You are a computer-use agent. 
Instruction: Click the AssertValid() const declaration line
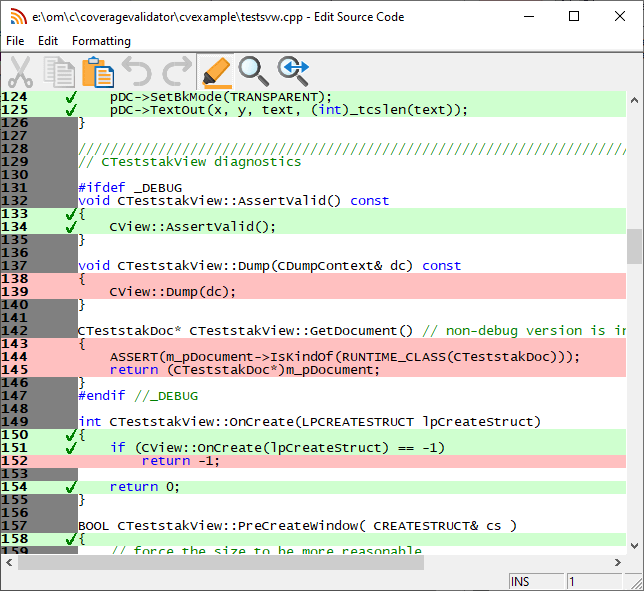[x=234, y=201]
